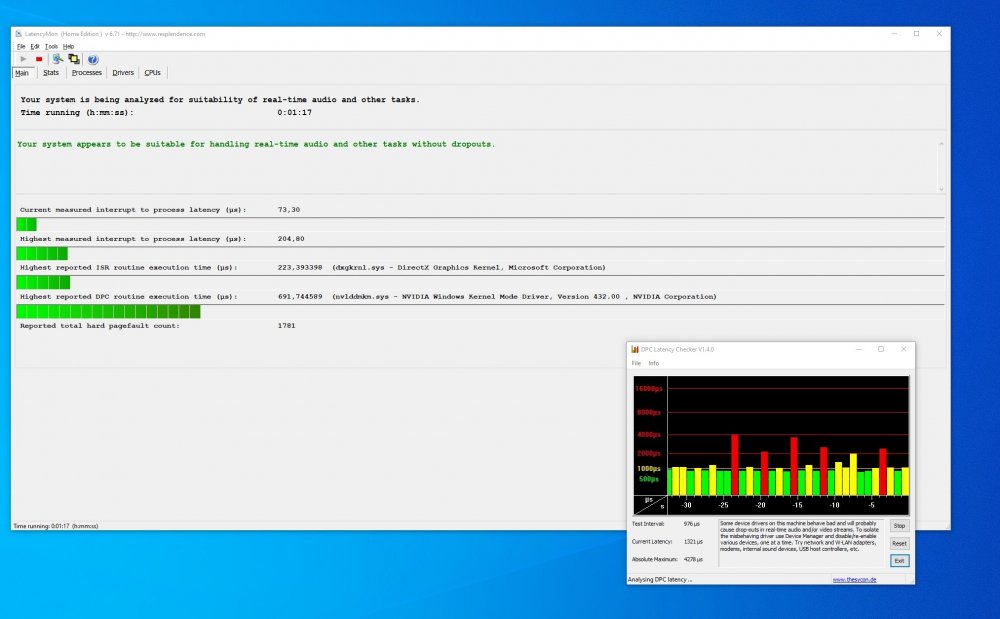1000x619 pixels.
Task: Open the magnifier analysis toolbar icon
Action: tap(57, 59)
